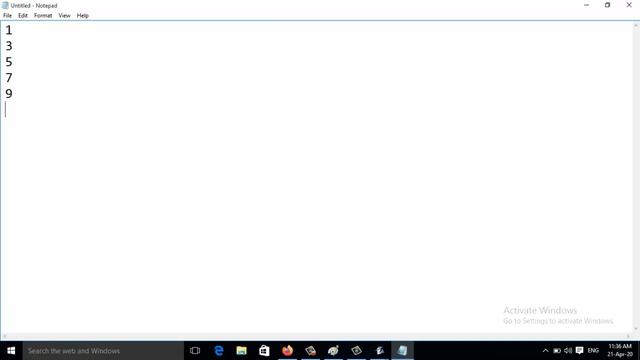Screen dimensions: 640x360
Task: Click the Notepad icon in title bar
Action: (5, 5)
